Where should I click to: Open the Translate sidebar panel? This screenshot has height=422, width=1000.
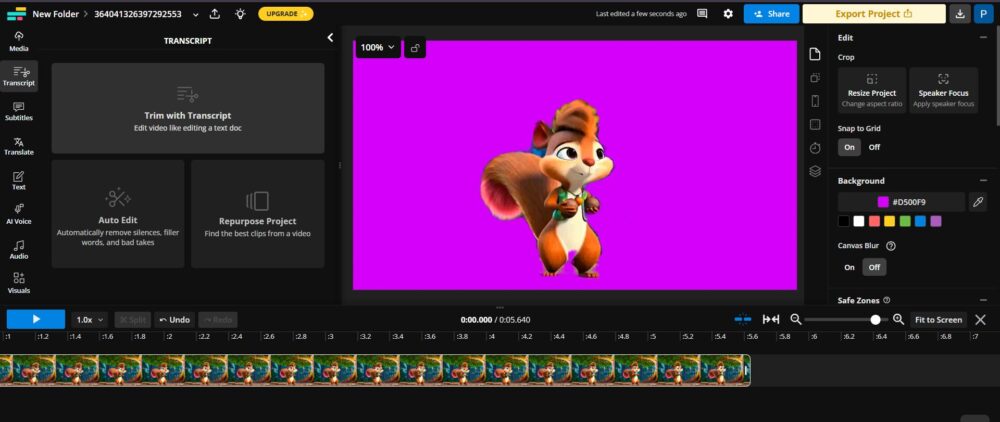pyautogui.click(x=18, y=146)
